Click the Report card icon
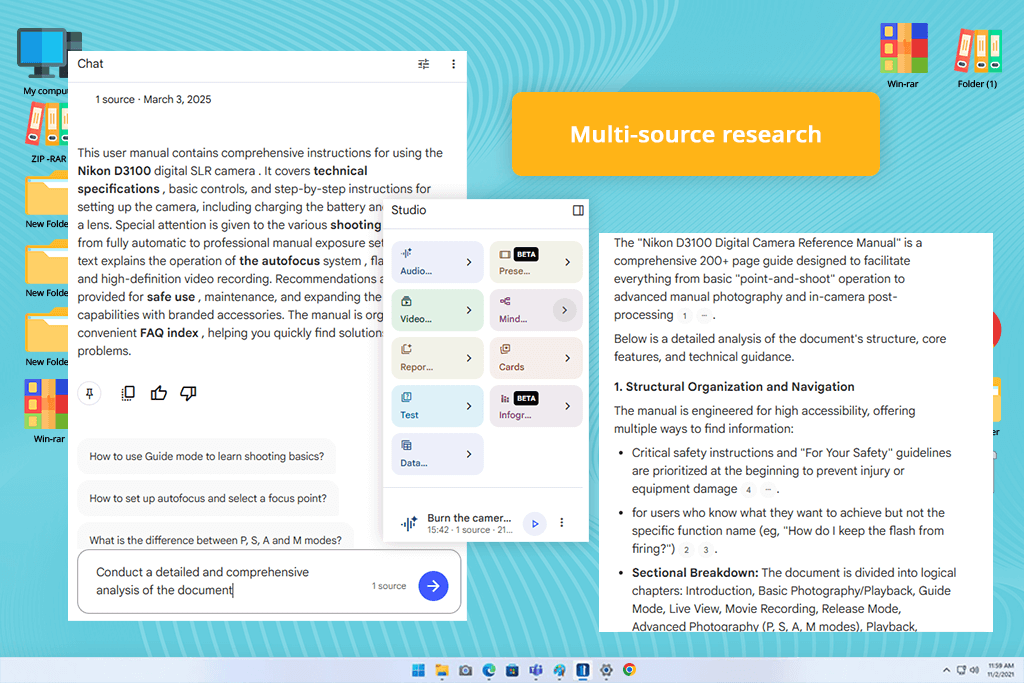 (x=406, y=349)
